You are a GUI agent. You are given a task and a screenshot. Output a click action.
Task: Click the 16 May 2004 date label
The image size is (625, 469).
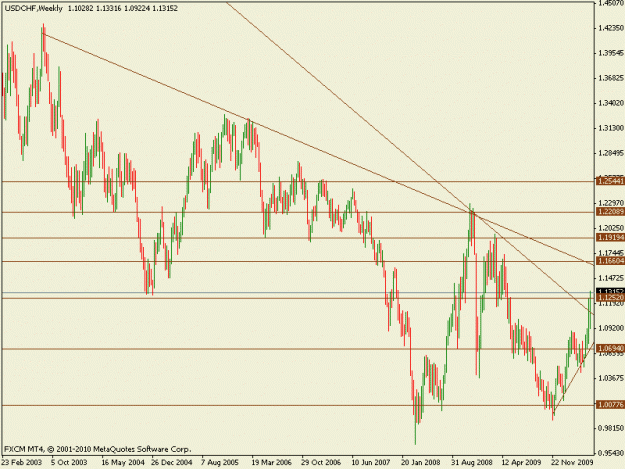(x=123, y=463)
